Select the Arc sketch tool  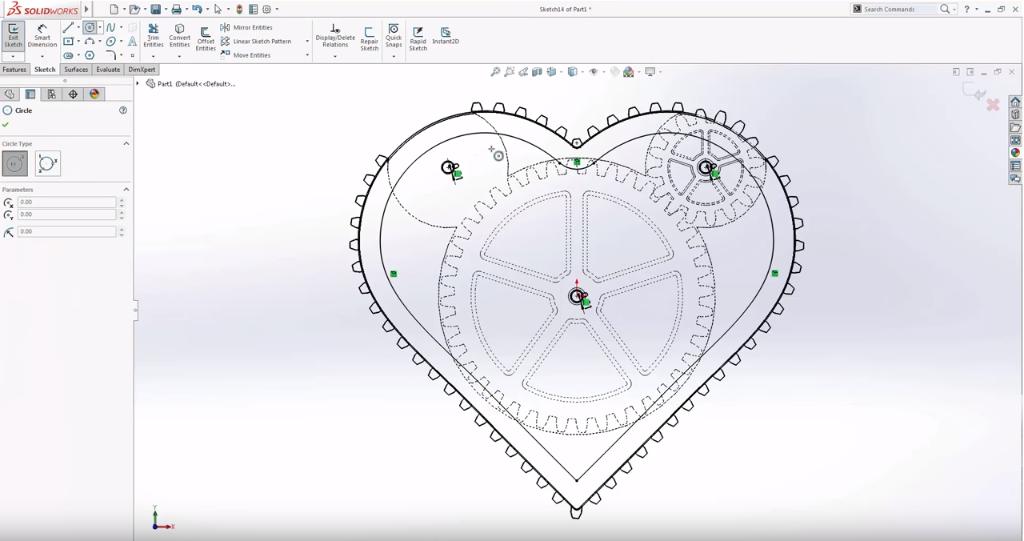(x=89, y=41)
